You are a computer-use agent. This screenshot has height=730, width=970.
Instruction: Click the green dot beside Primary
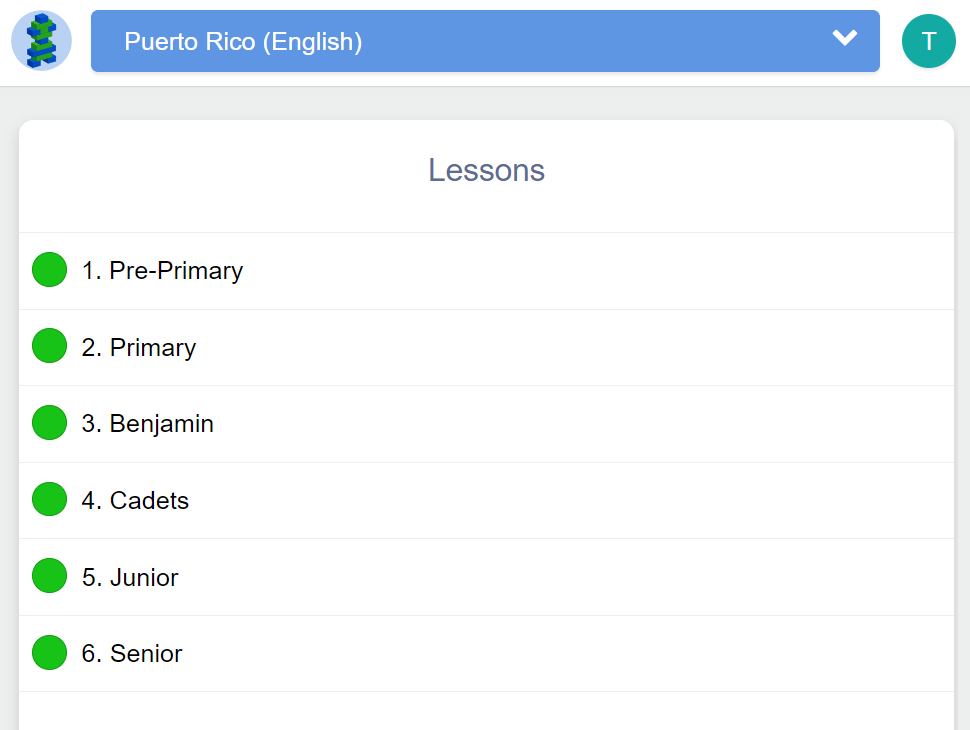(x=49, y=346)
